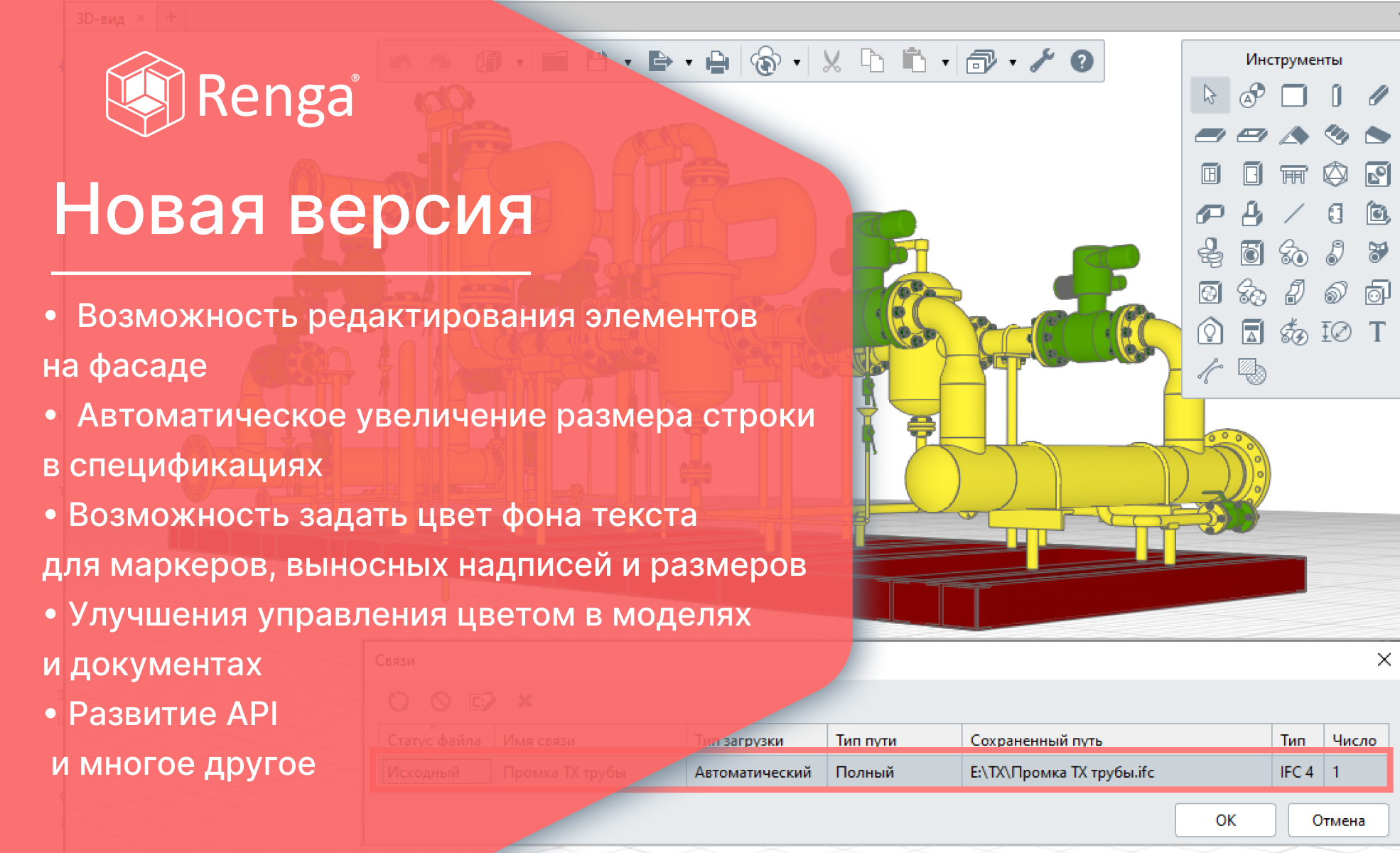Activate the Text (T) tool
The image size is (1400, 853).
tap(1377, 332)
